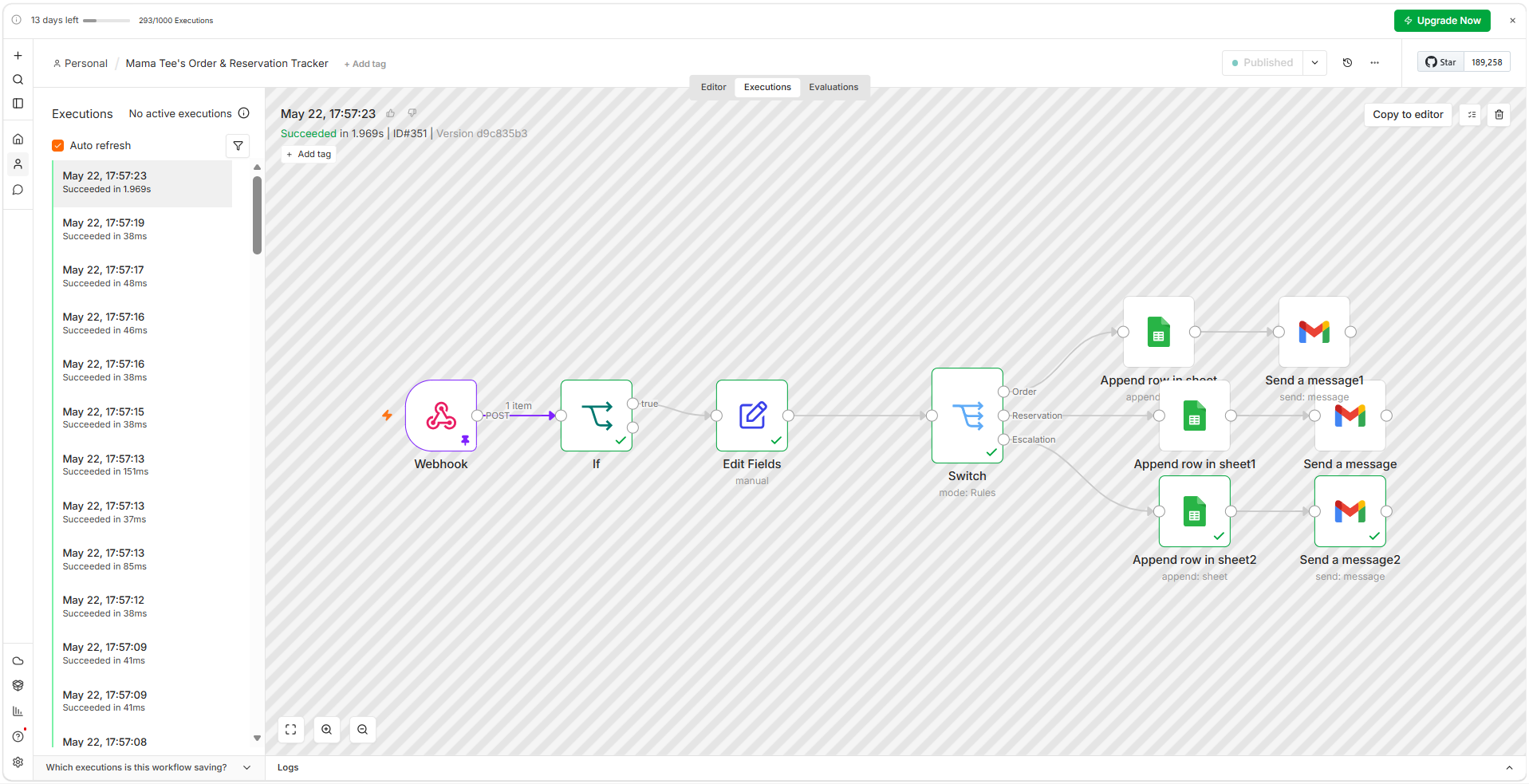Select the Switch node
The width and height of the screenshot is (1529, 784).
pos(967,416)
